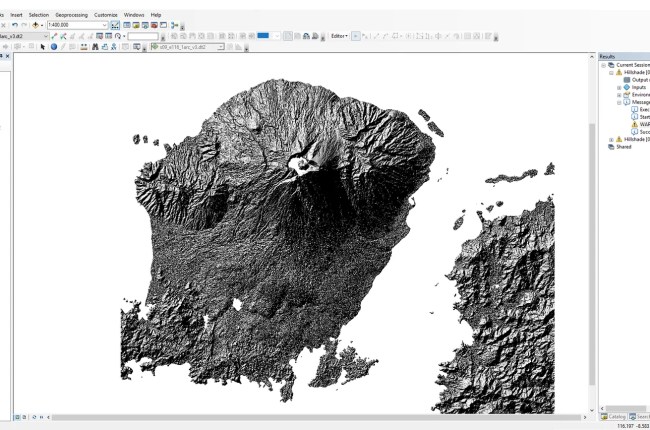Screen dimensions: 650x430
Task: Click the Undo arrow icon
Action: tap(15, 25)
